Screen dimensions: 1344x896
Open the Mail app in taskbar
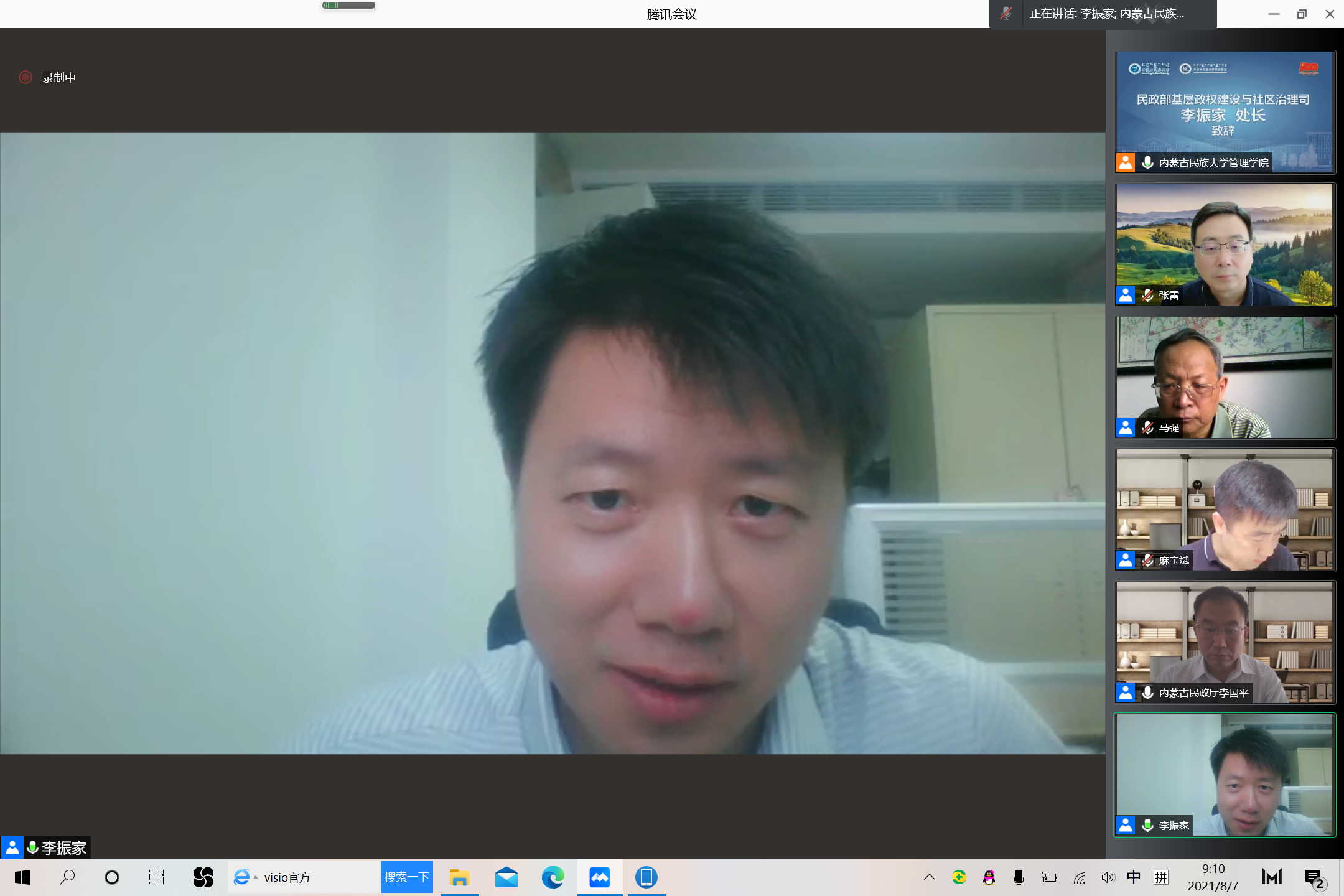pos(506,877)
